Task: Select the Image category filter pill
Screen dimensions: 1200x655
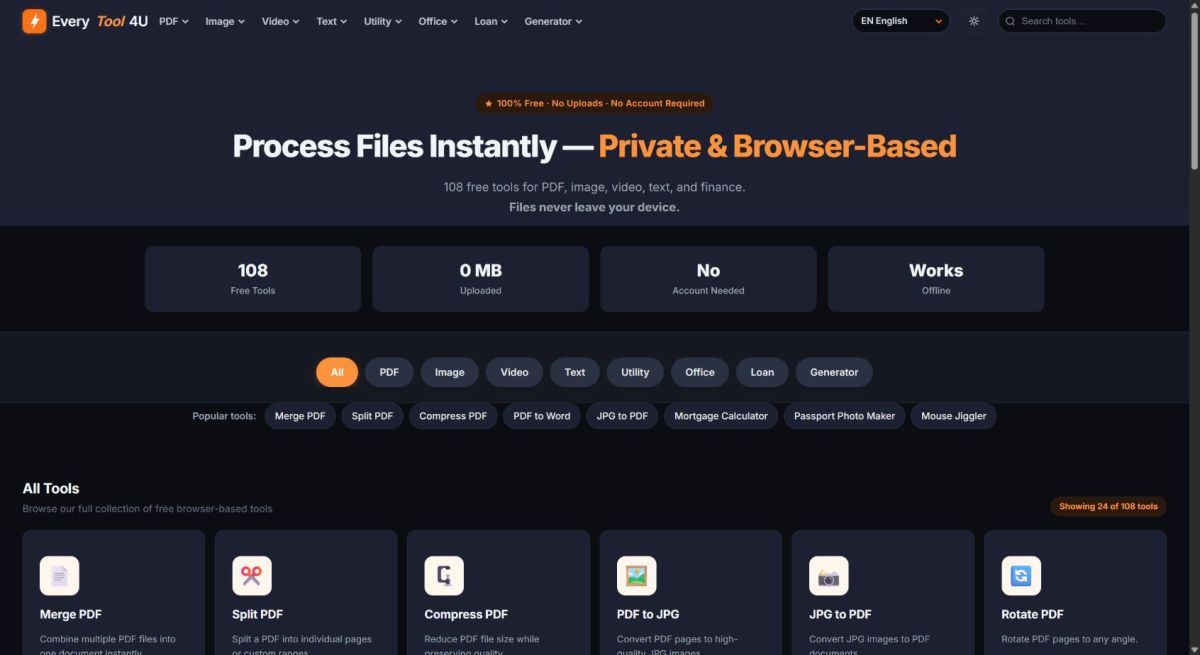Action: pyautogui.click(x=450, y=372)
